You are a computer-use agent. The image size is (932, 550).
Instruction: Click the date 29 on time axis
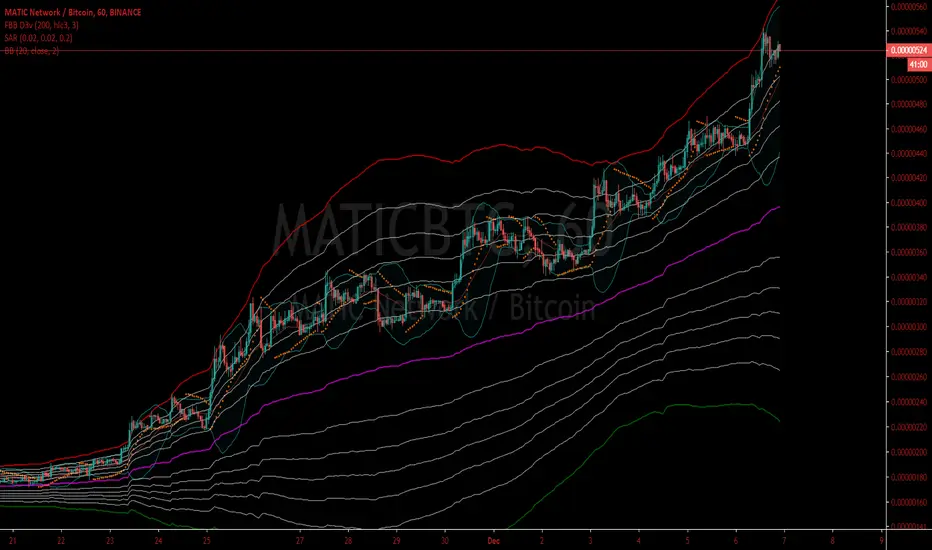[x=396, y=540]
